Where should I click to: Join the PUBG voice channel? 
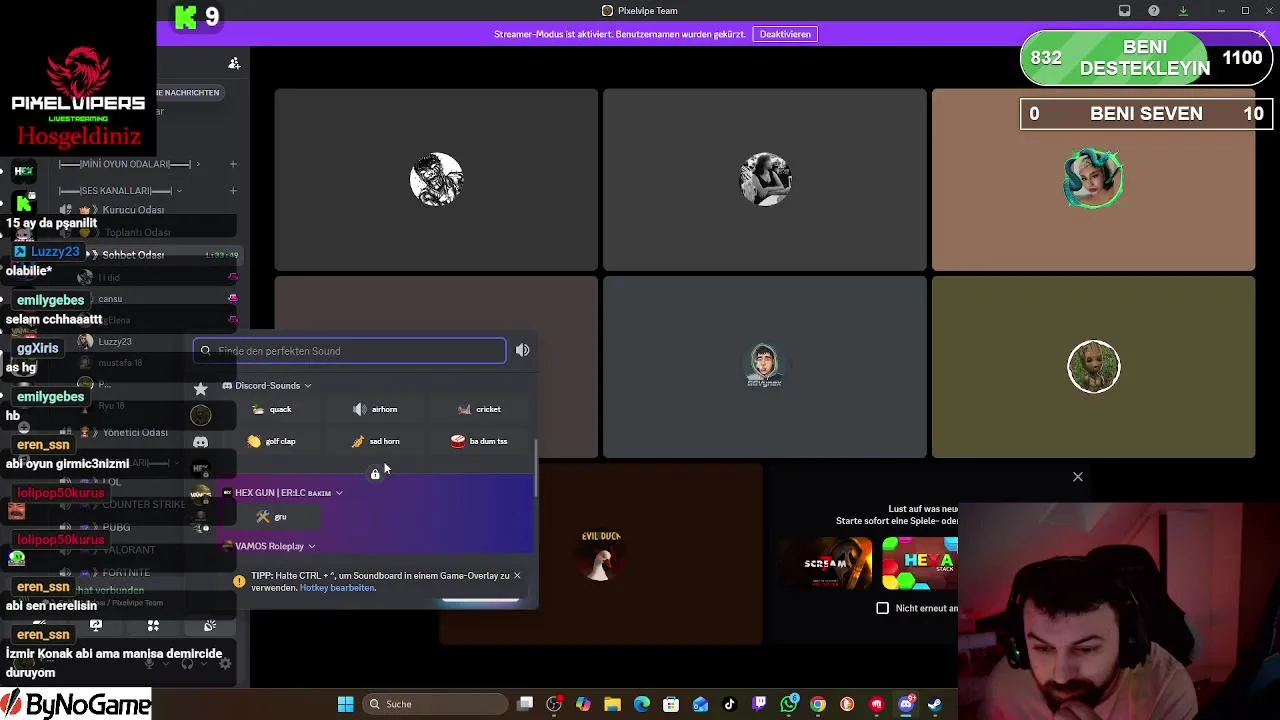click(x=116, y=527)
